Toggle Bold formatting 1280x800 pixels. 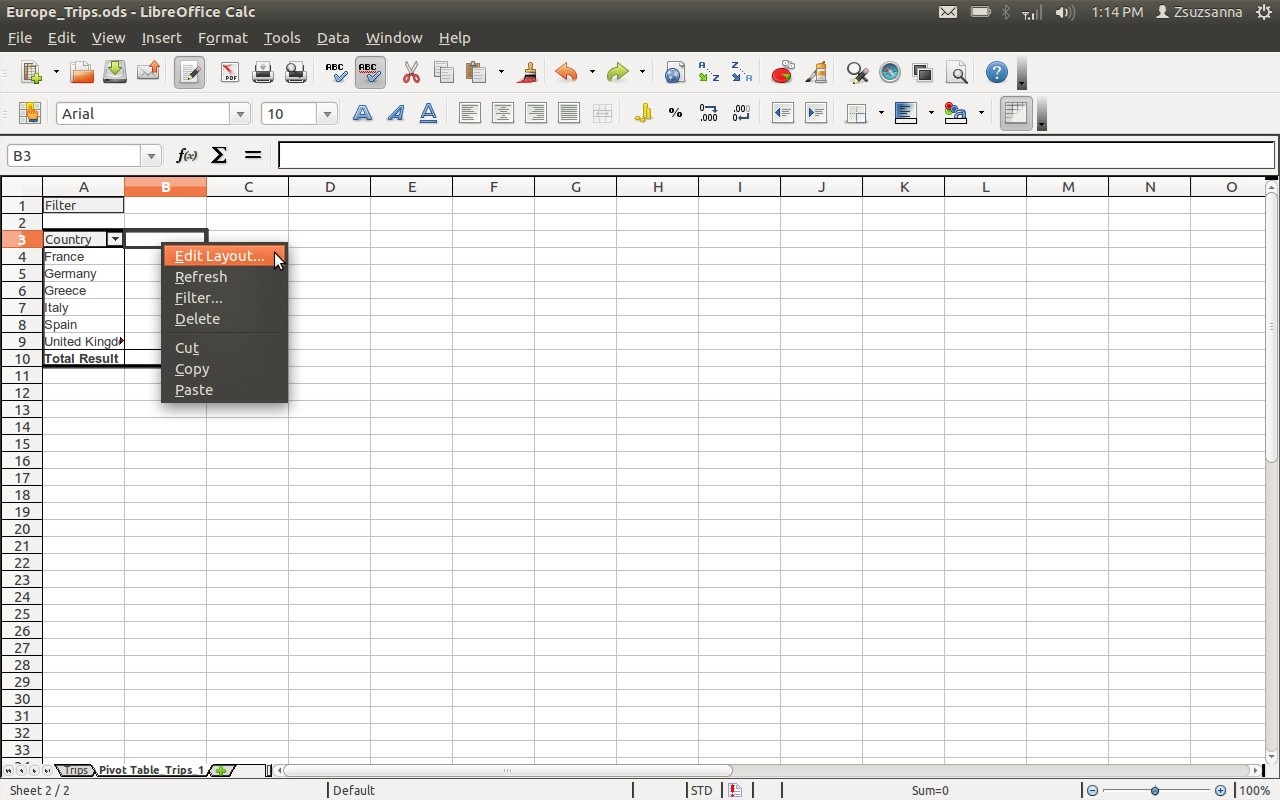pos(362,113)
